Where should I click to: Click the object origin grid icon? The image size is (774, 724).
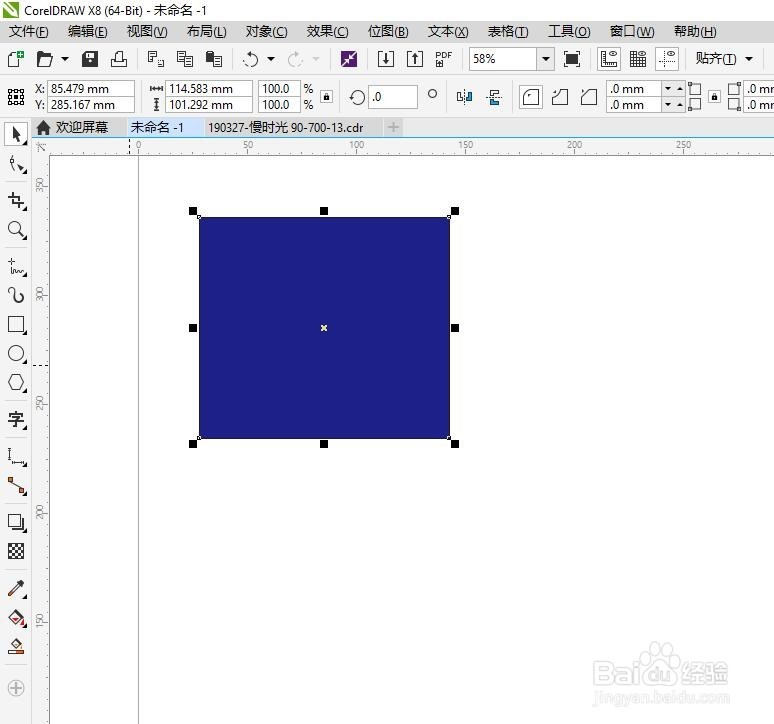(16, 97)
